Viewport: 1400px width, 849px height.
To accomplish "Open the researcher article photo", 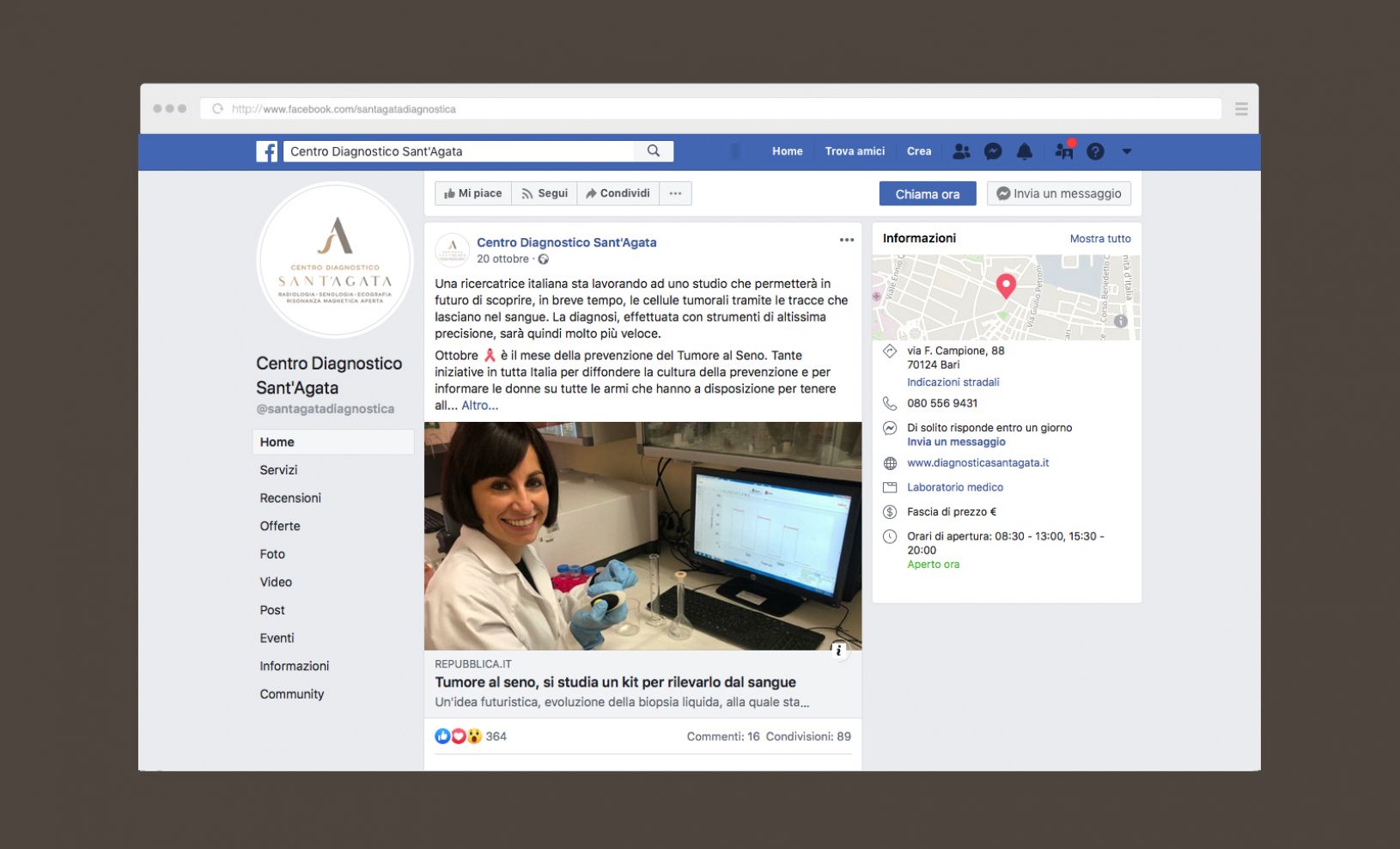I will [x=642, y=535].
